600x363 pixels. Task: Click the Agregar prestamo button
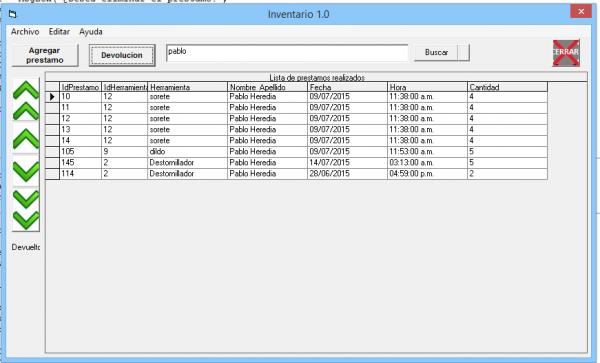[45, 55]
